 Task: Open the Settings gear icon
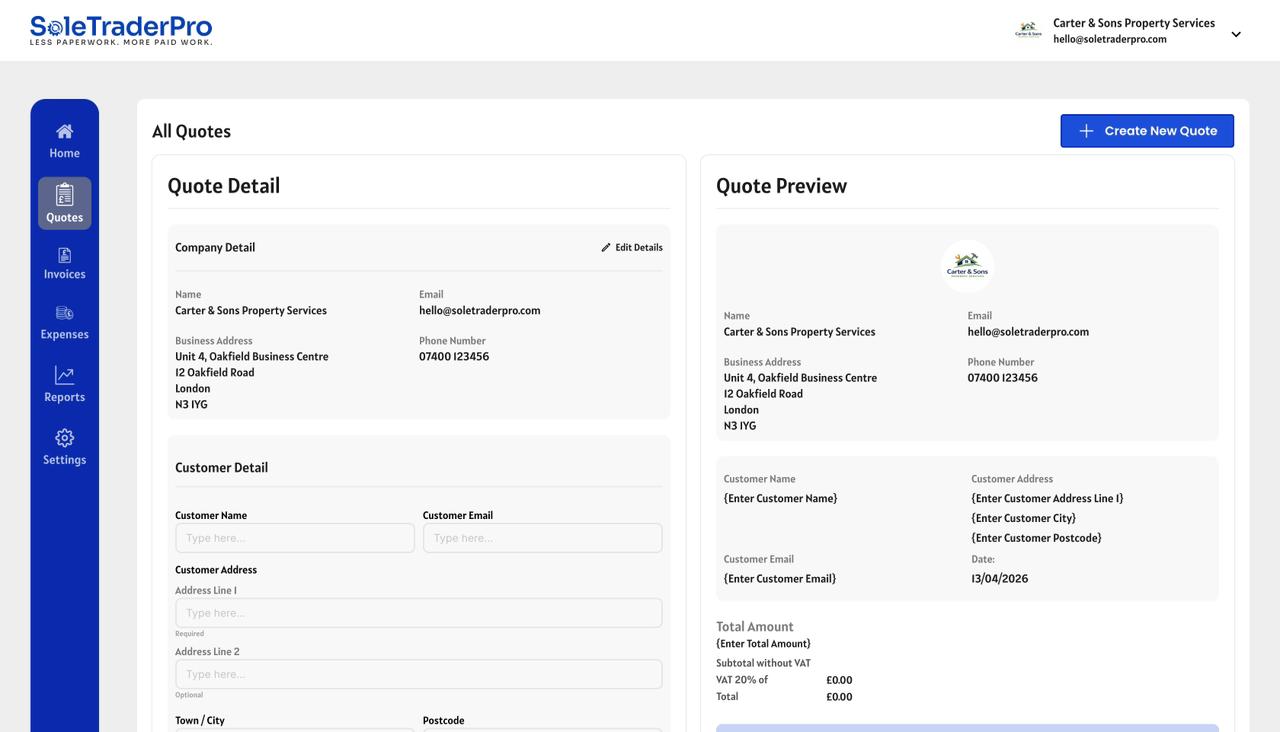tap(64, 438)
